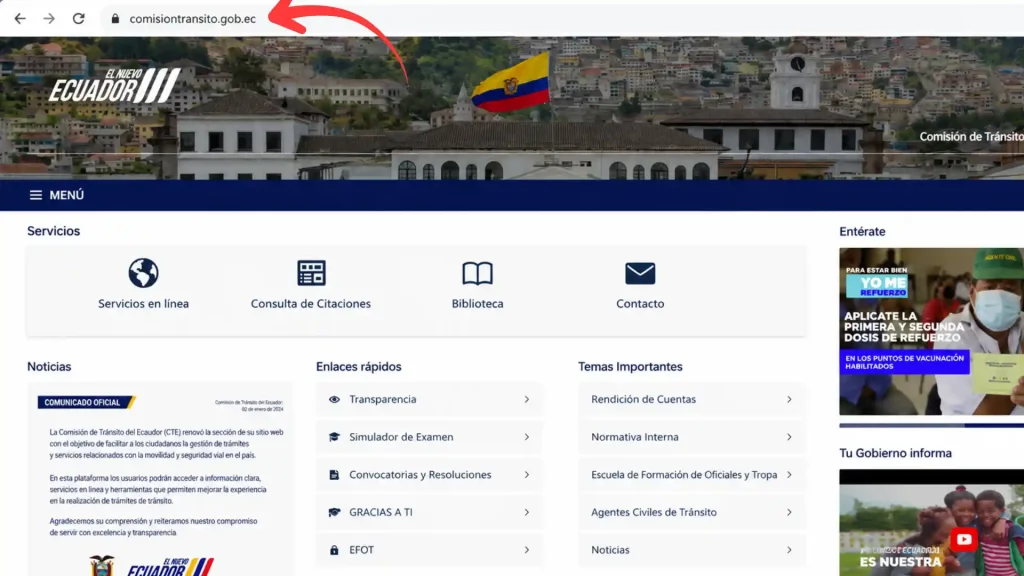Click the COMUNICADO OFICIAL badge

click(x=86, y=402)
